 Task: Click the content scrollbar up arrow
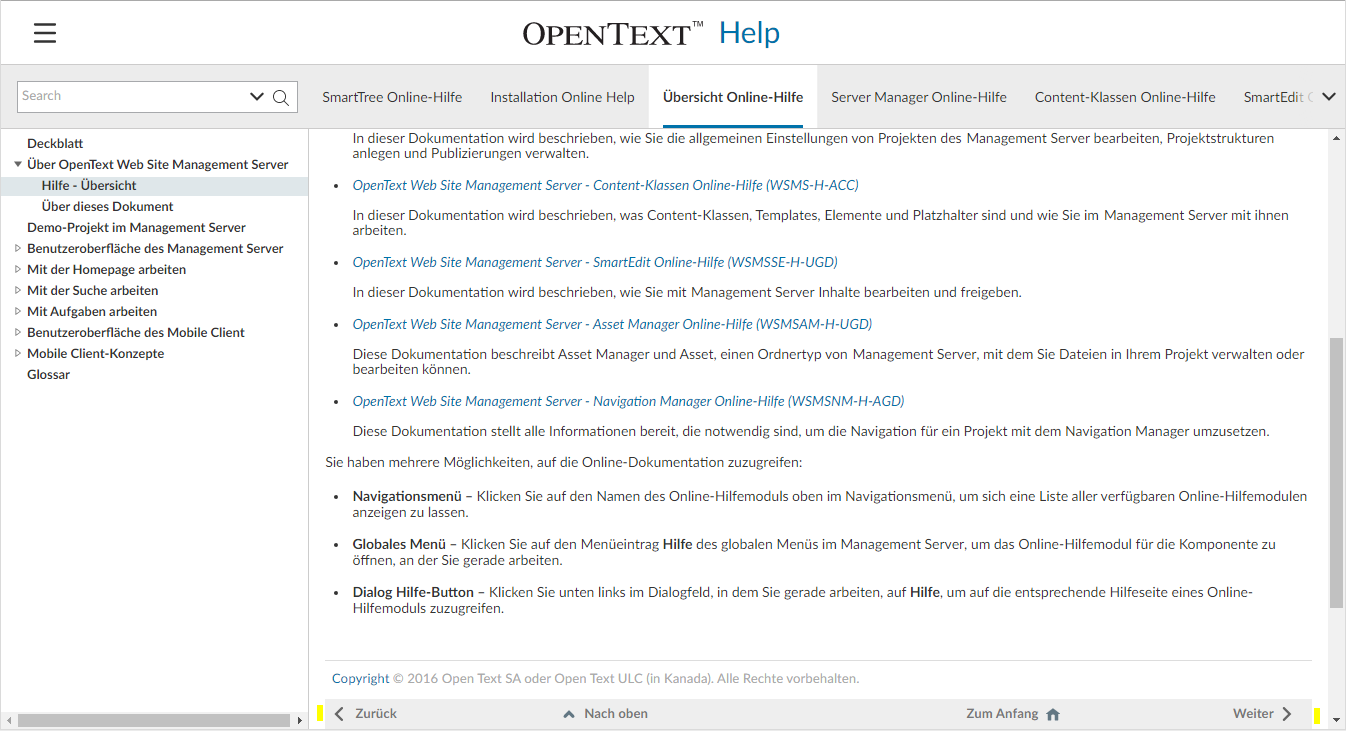click(x=1336, y=137)
